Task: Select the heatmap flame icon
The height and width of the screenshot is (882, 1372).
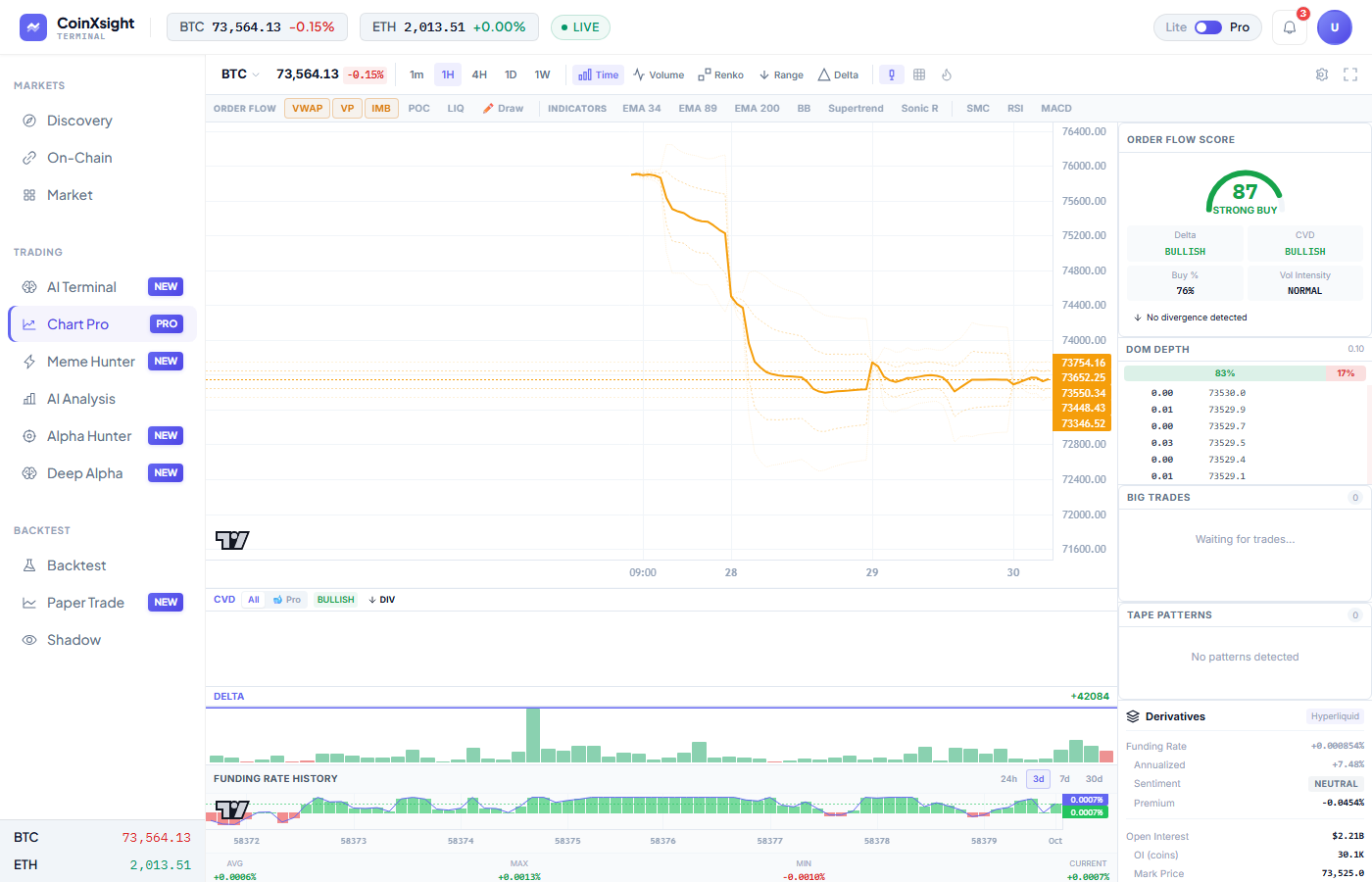Action: click(x=947, y=74)
